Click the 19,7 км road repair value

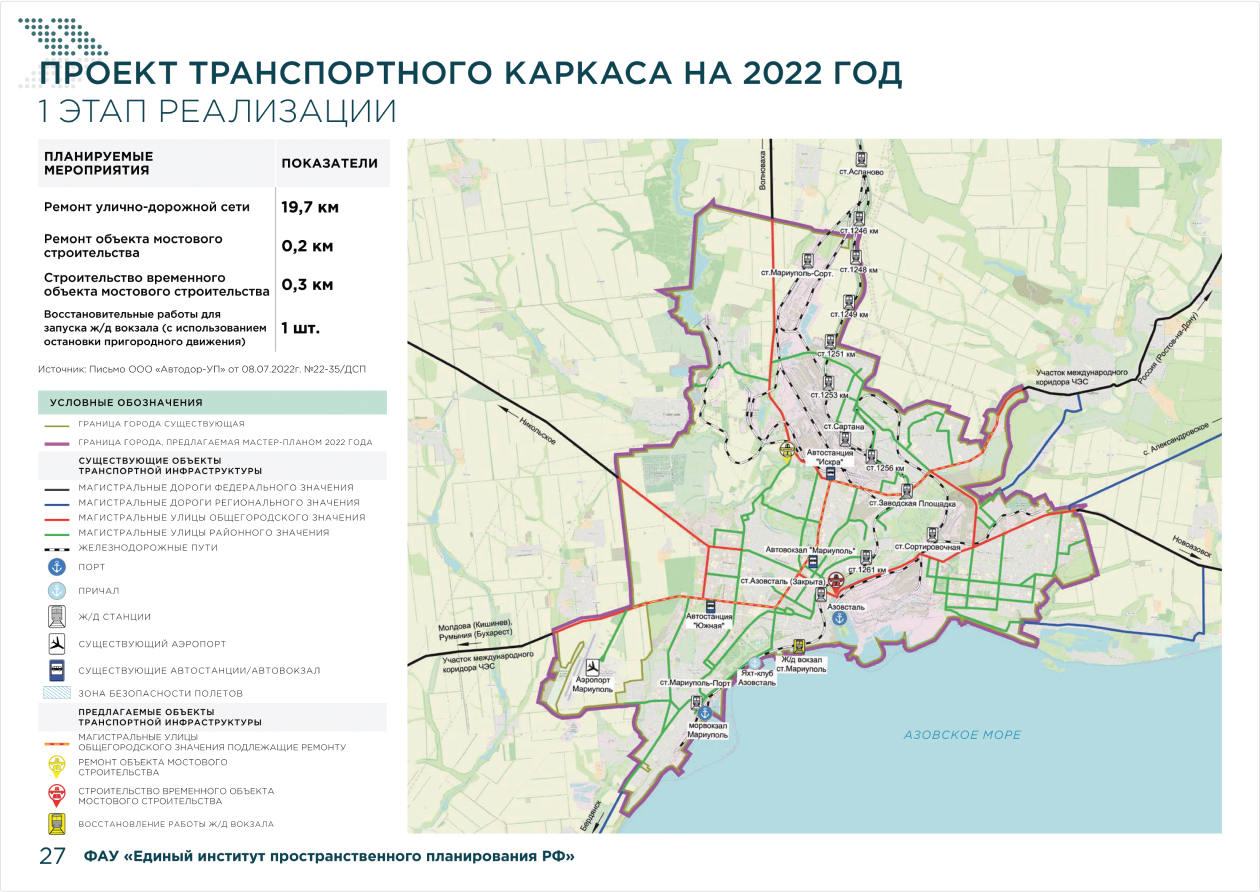pos(310,208)
